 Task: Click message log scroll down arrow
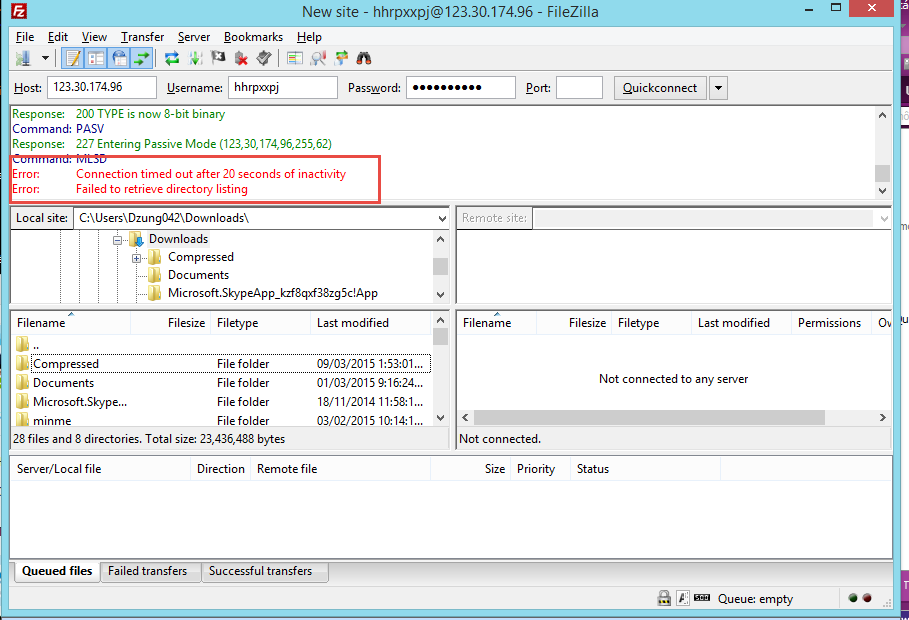882,190
